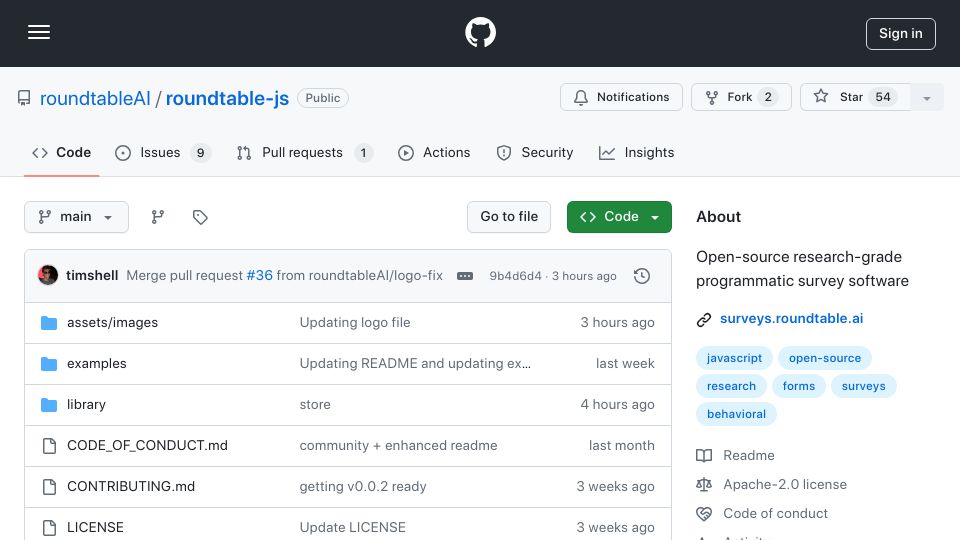This screenshot has width=960, height=540.
Task: View commit history clock icon
Action: click(642, 276)
